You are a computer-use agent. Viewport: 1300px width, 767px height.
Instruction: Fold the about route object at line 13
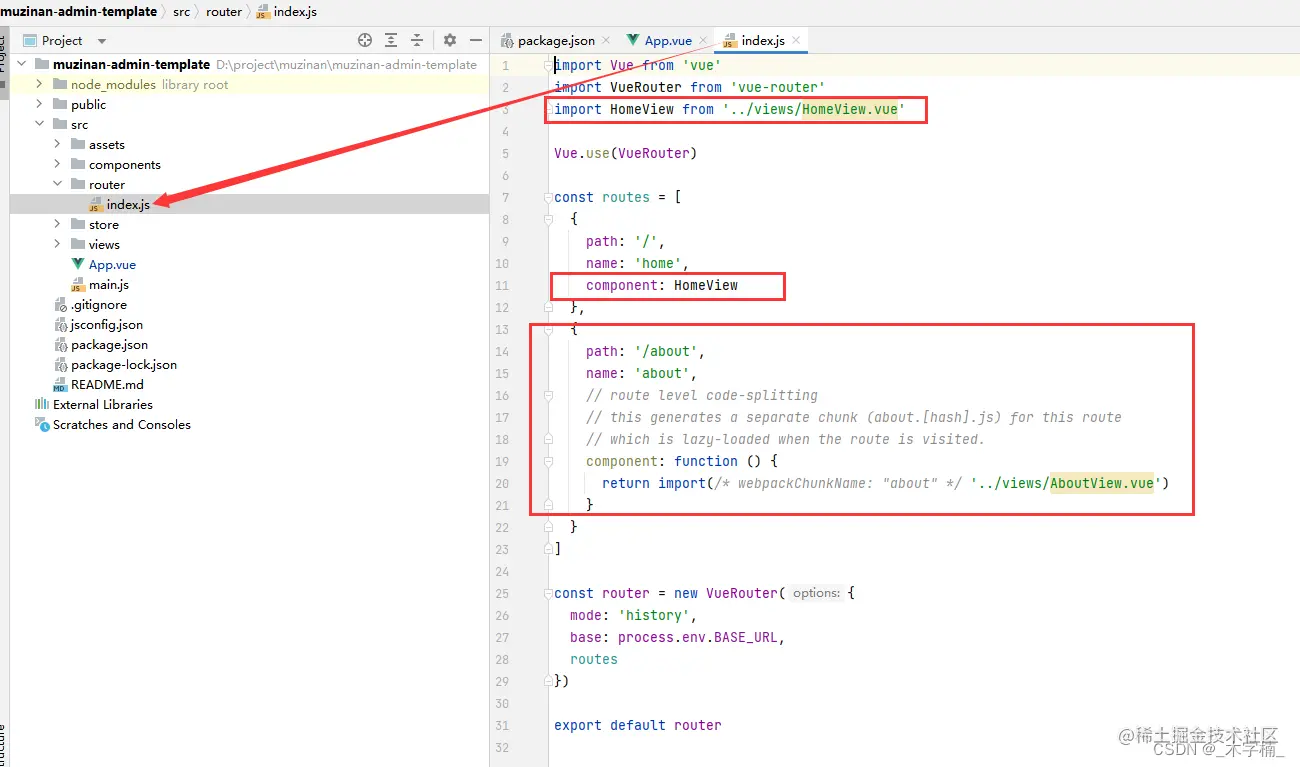pos(548,329)
